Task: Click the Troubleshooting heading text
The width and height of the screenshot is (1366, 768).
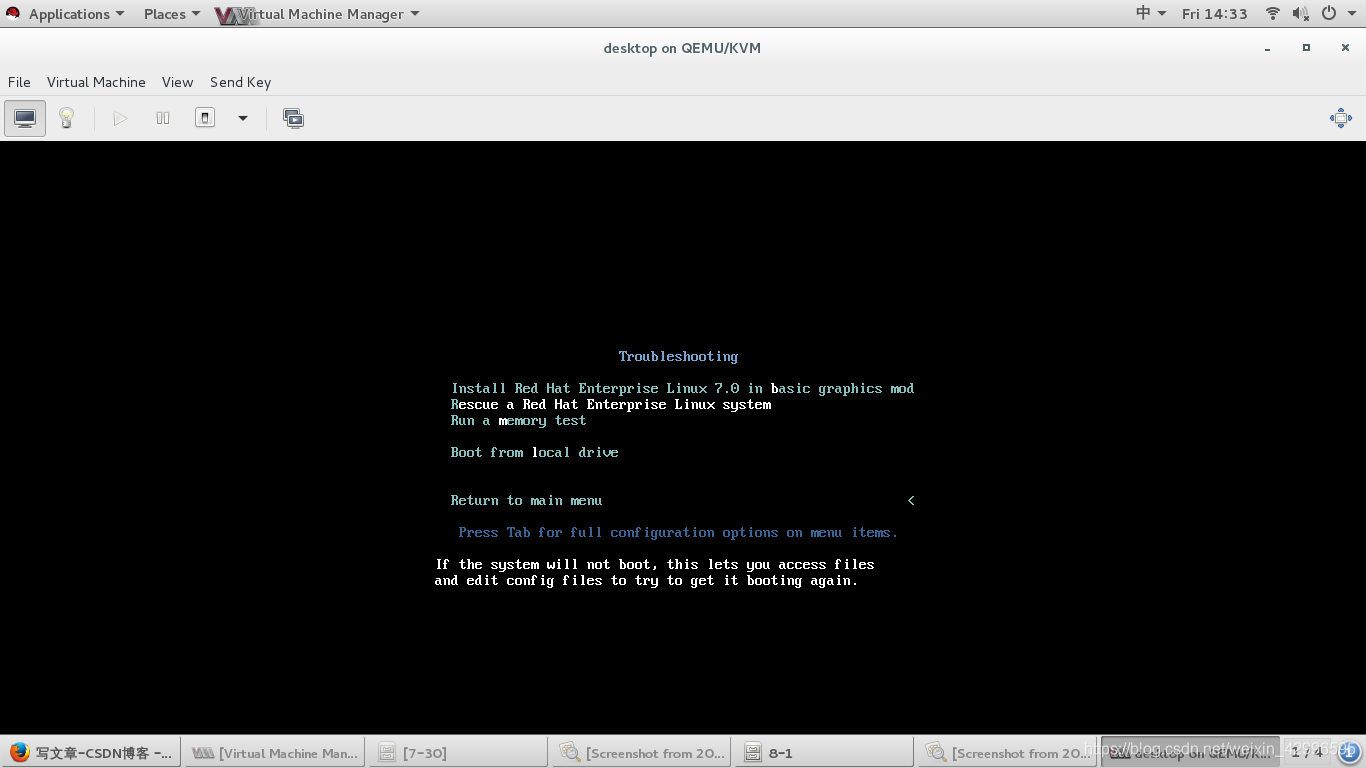Action: [678, 356]
